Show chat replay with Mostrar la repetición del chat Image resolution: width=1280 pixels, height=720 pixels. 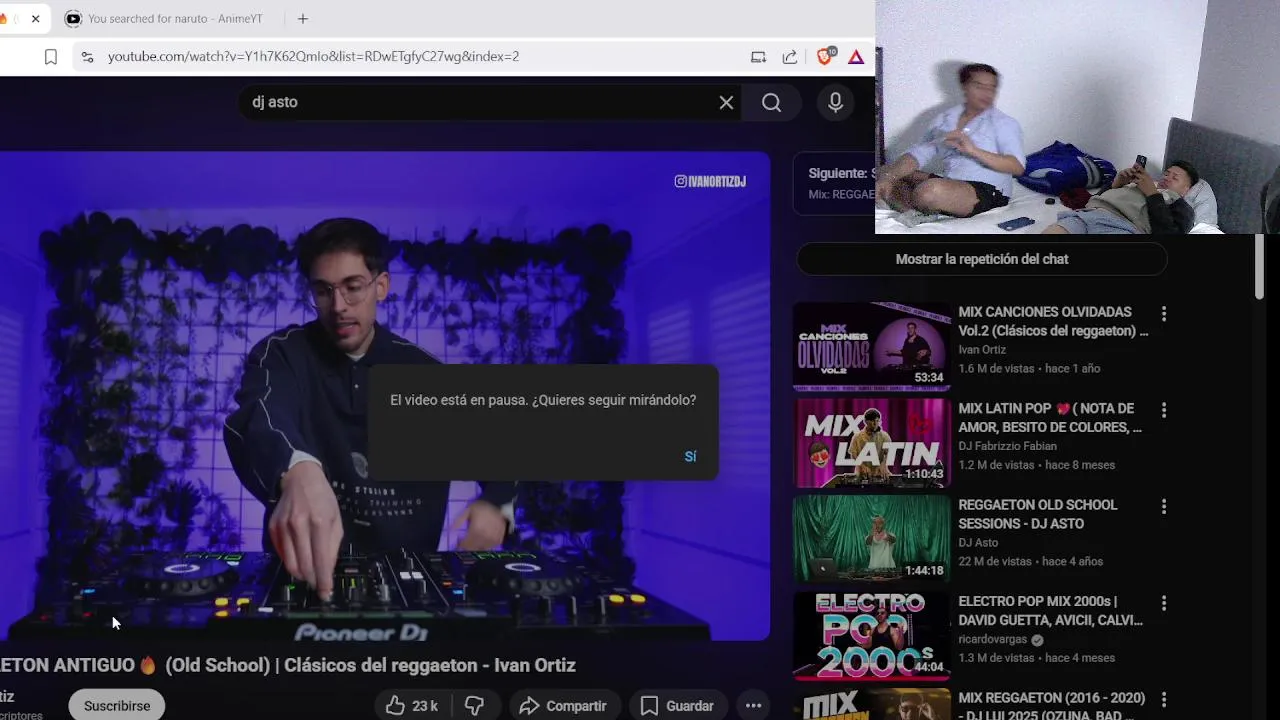982,259
